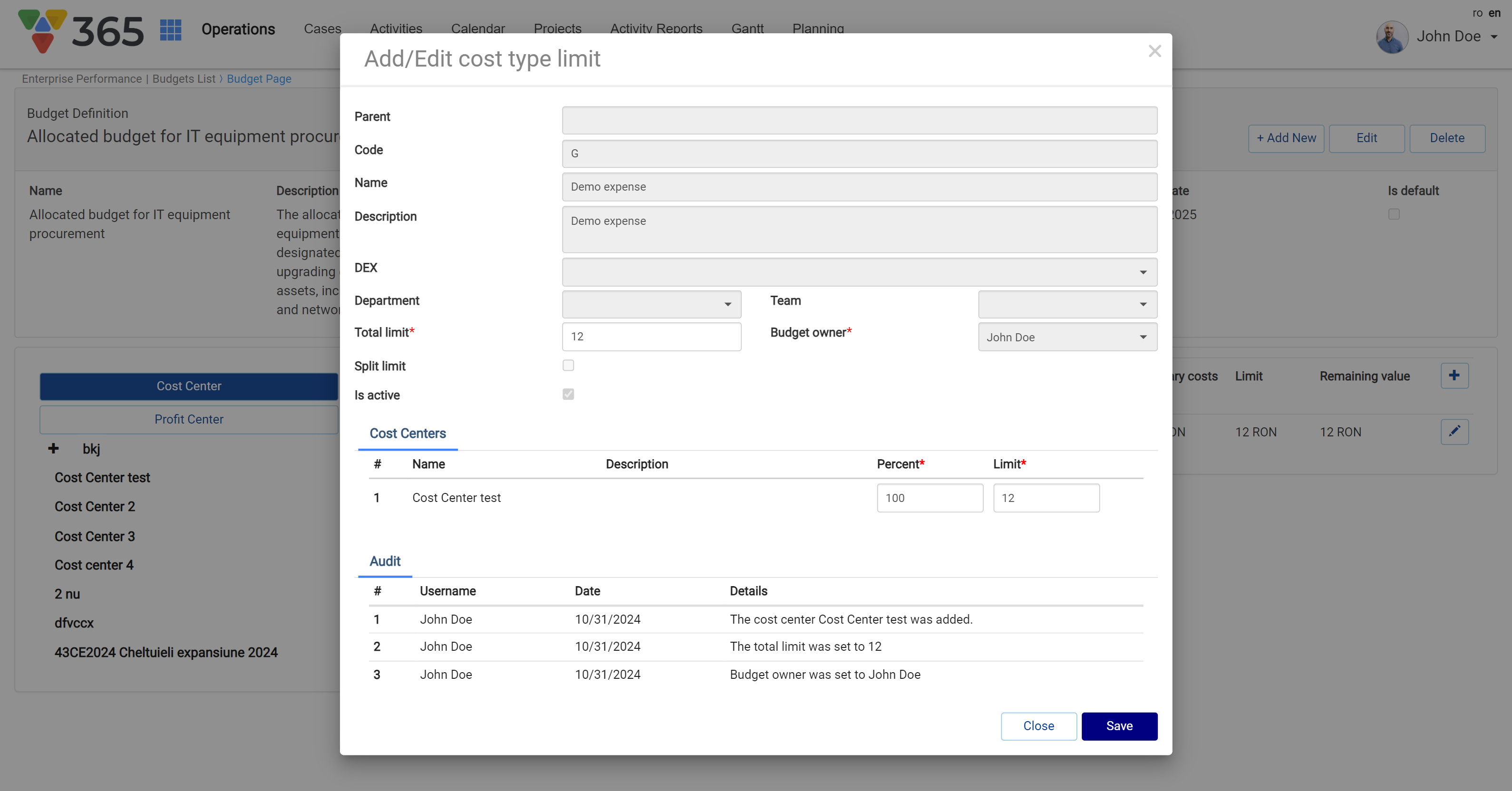The image size is (1512, 791).
Task: Click the blue plus add-limit icon
Action: pos(1454,376)
